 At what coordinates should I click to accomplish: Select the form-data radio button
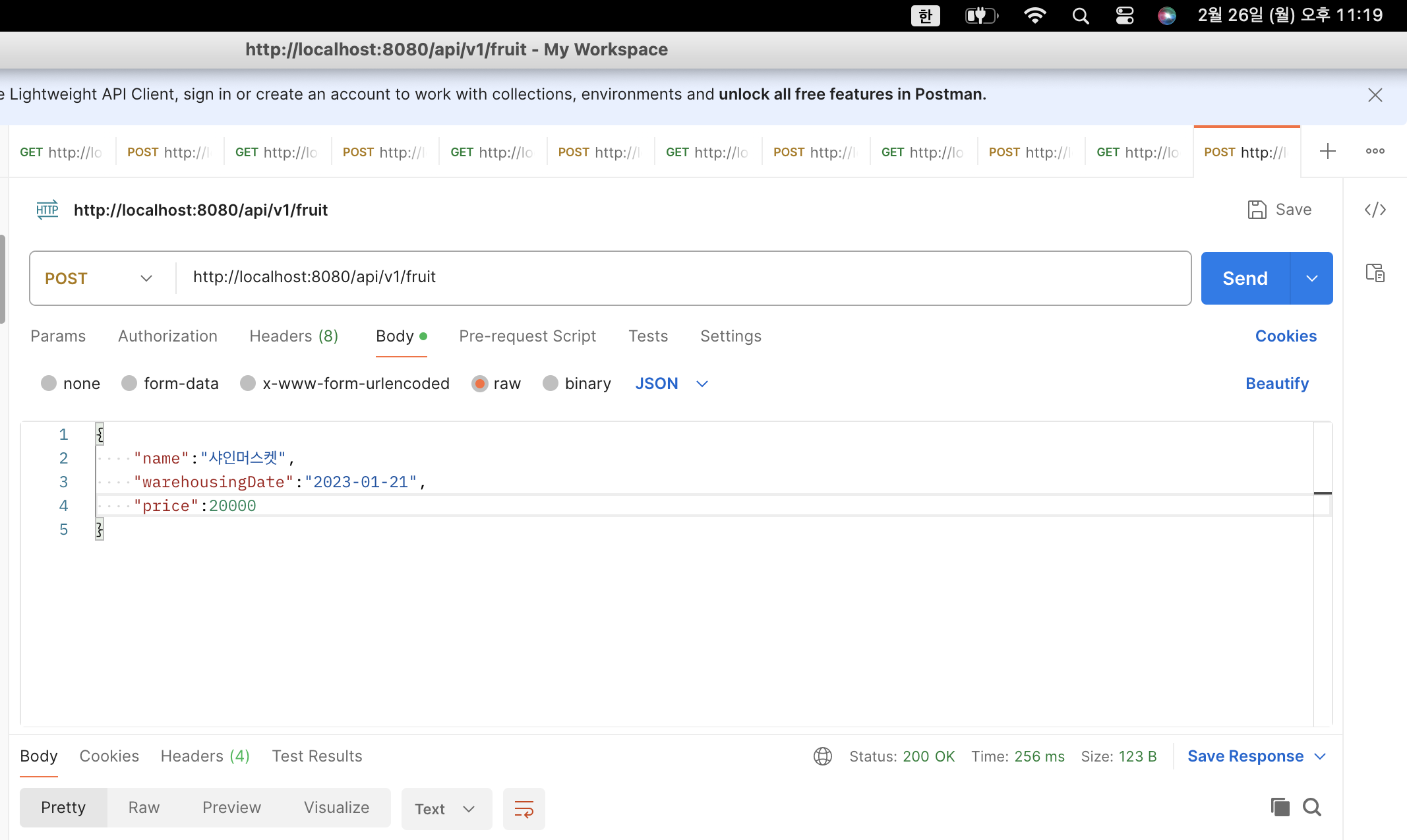(129, 383)
